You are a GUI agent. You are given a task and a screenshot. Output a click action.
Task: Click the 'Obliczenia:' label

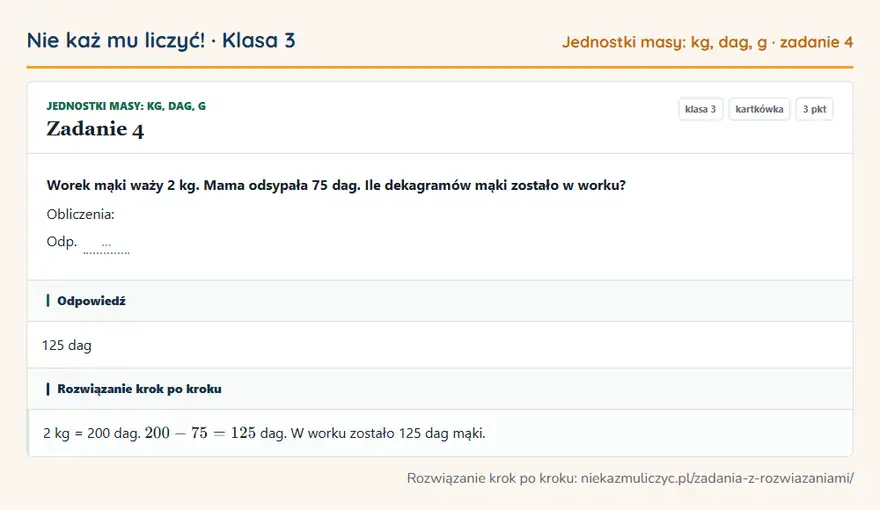(x=80, y=214)
